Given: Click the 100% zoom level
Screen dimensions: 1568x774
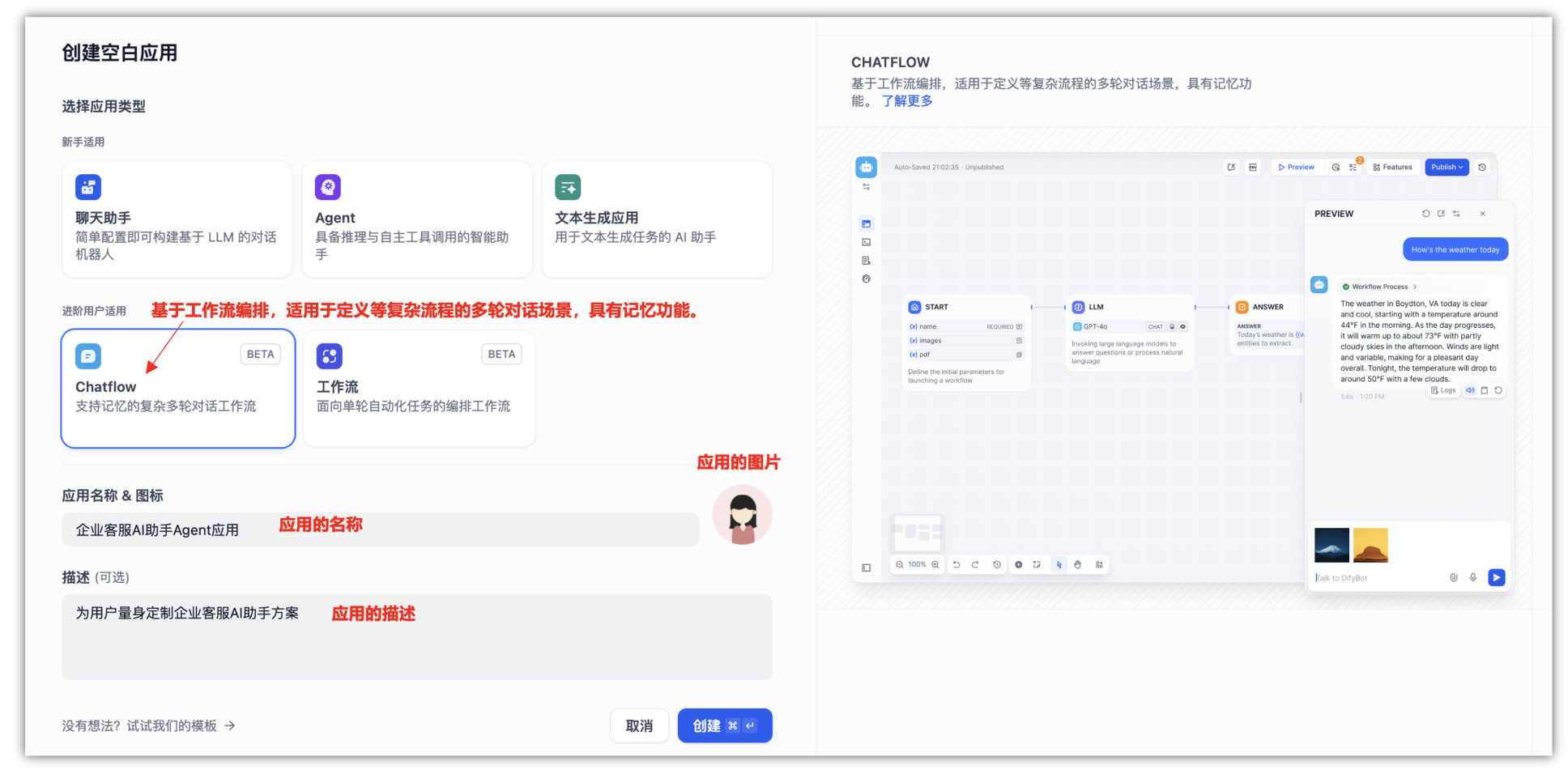Looking at the screenshot, I should click(917, 564).
